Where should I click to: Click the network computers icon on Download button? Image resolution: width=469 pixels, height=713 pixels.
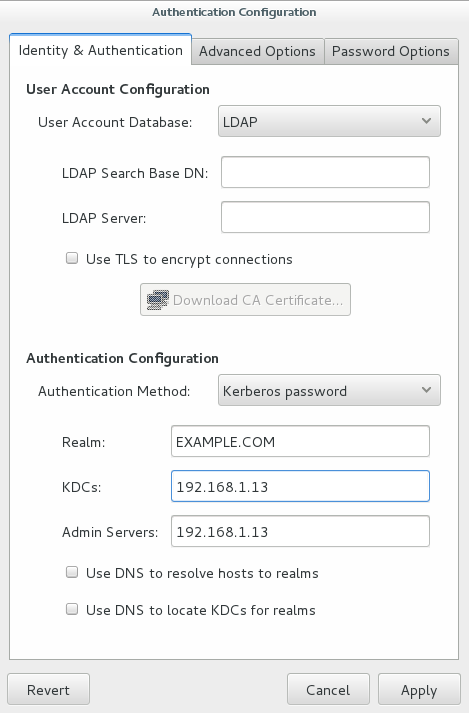pyautogui.click(x=157, y=300)
